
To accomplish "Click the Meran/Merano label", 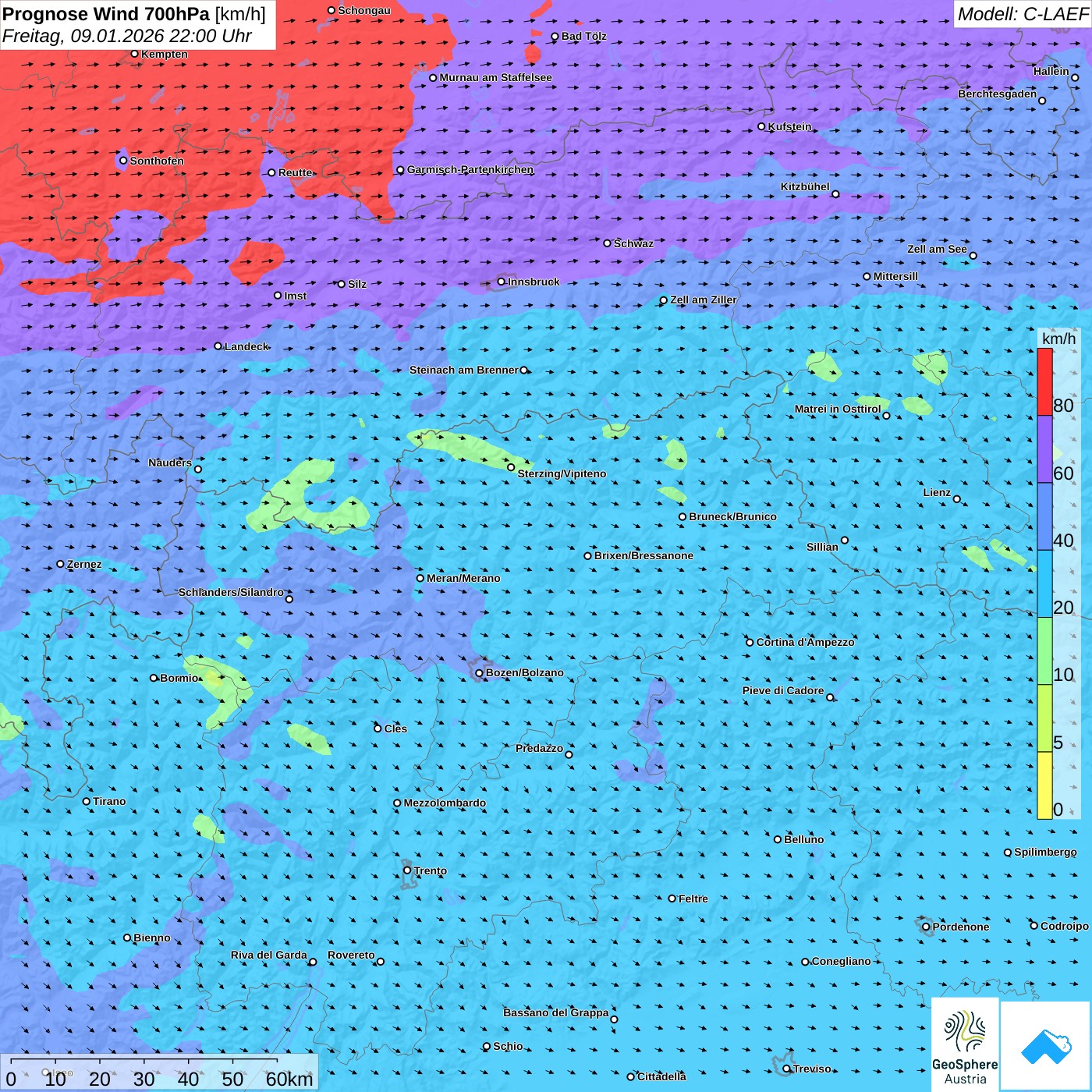I will [x=464, y=578].
